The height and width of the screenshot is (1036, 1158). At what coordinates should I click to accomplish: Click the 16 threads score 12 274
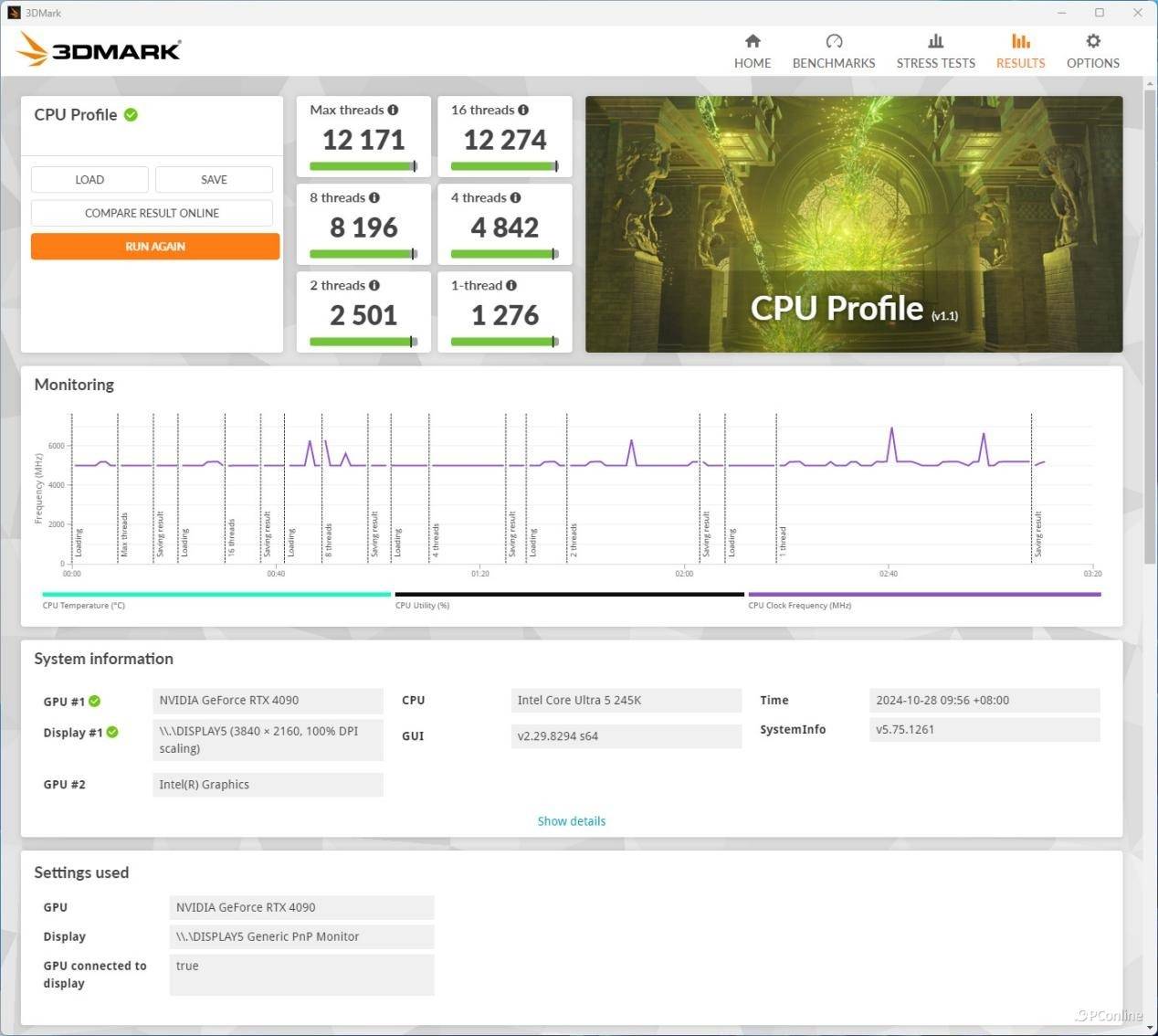point(505,140)
